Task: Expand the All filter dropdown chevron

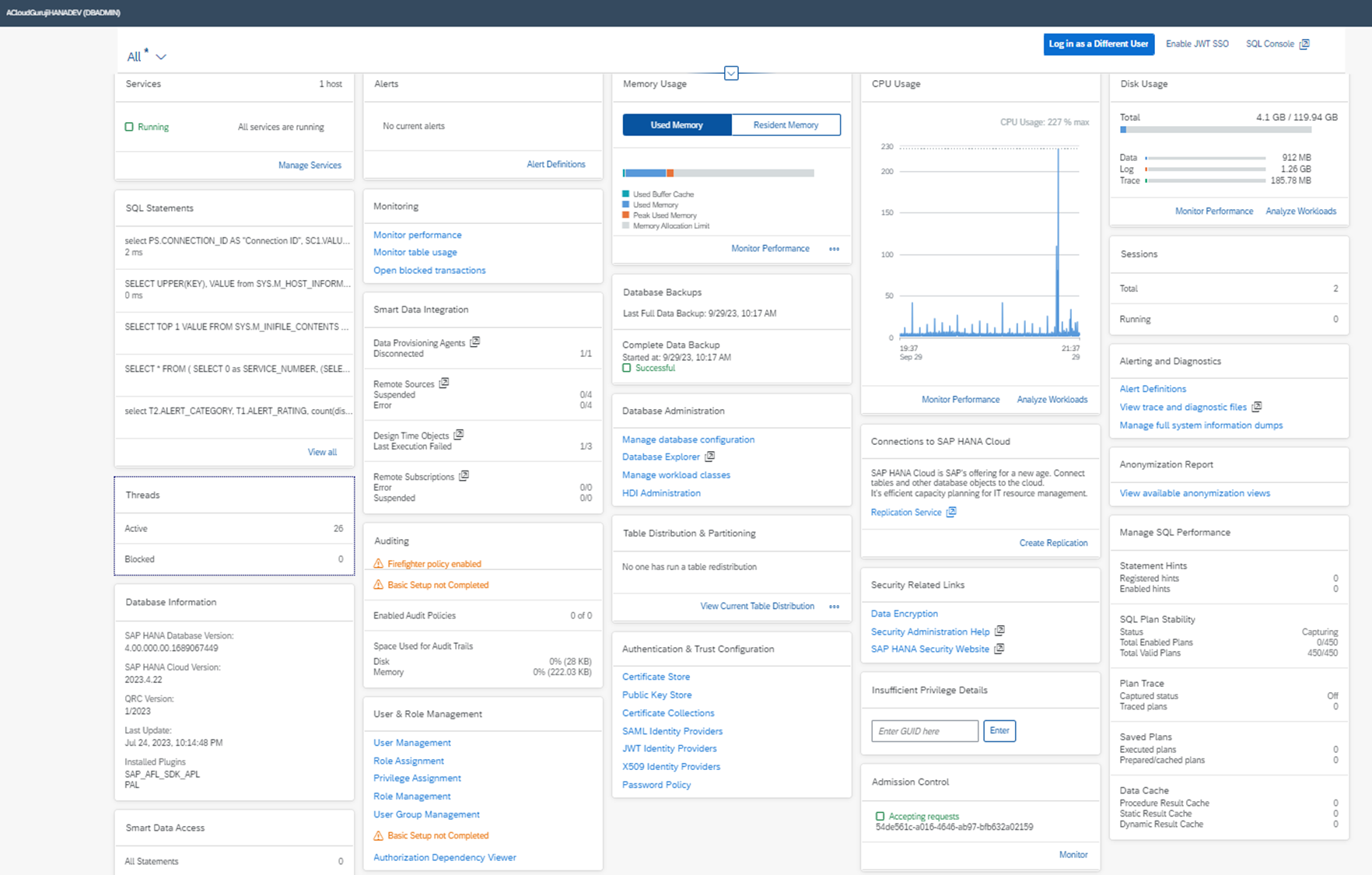Action: point(161,57)
